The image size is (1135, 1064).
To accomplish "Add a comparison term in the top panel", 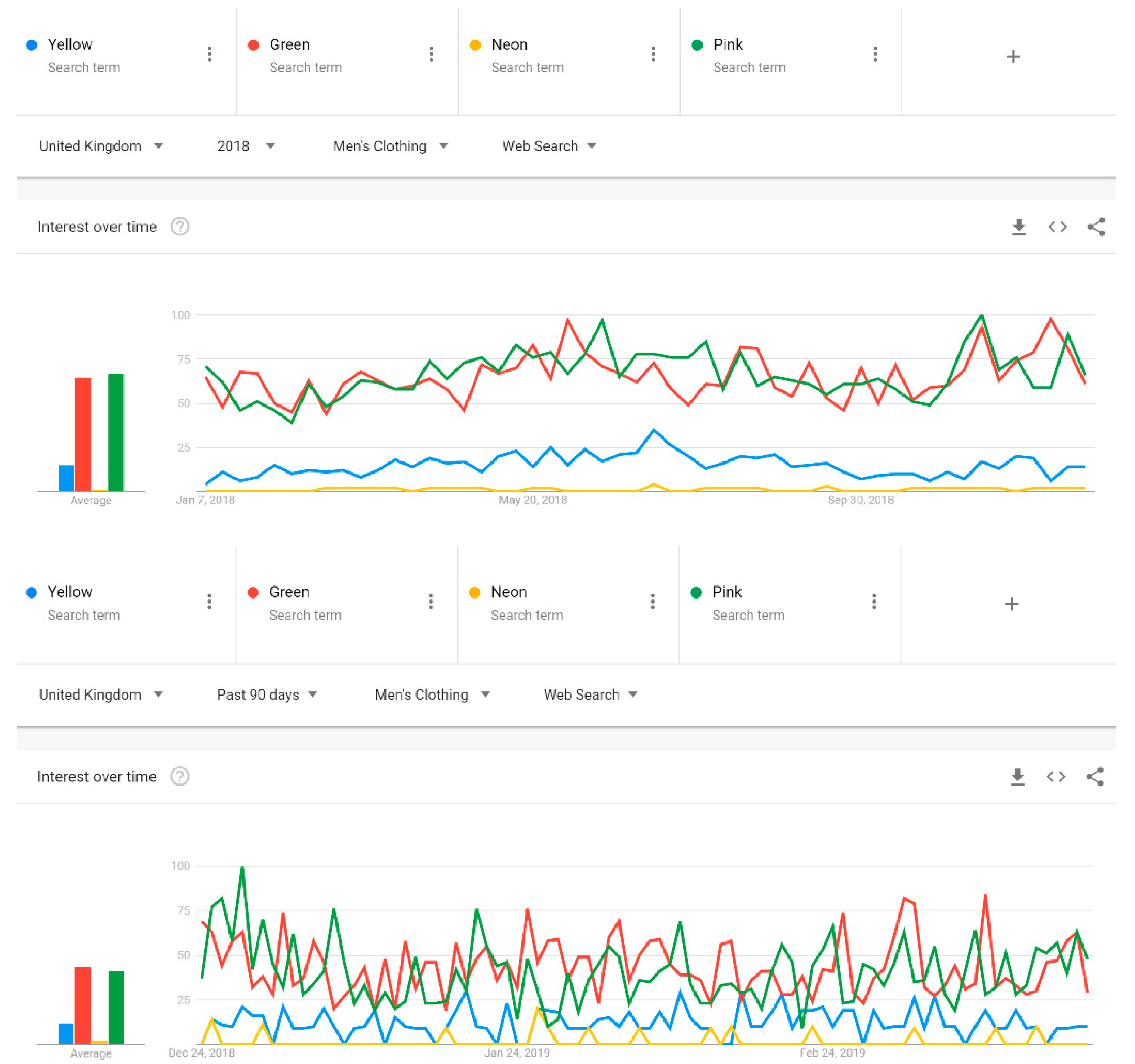I will [1013, 56].
